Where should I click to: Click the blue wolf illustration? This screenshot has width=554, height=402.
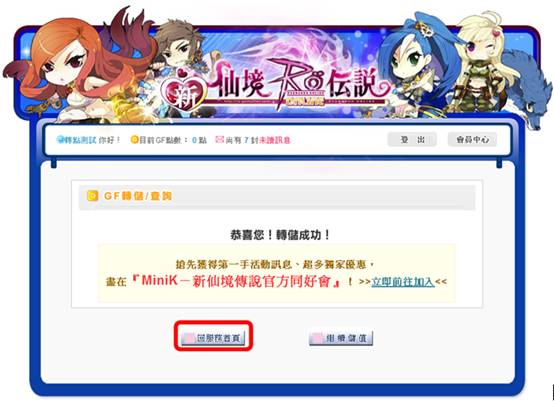click(x=530, y=90)
